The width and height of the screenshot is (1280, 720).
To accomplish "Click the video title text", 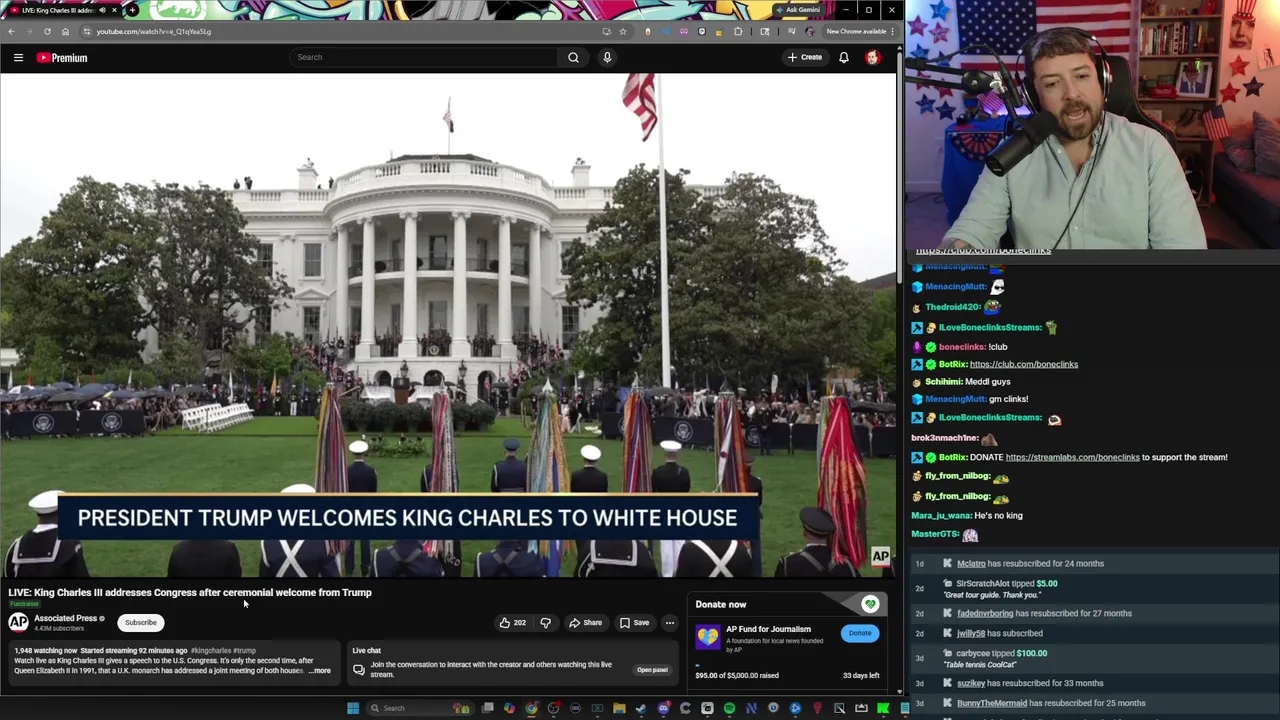I will [190, 593].
